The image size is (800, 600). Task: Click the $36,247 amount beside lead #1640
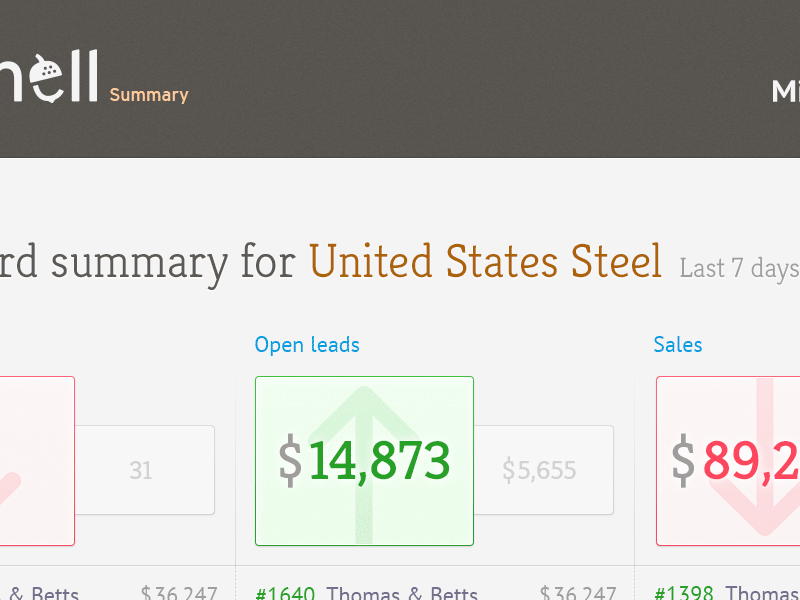click(x=578, y=593)
